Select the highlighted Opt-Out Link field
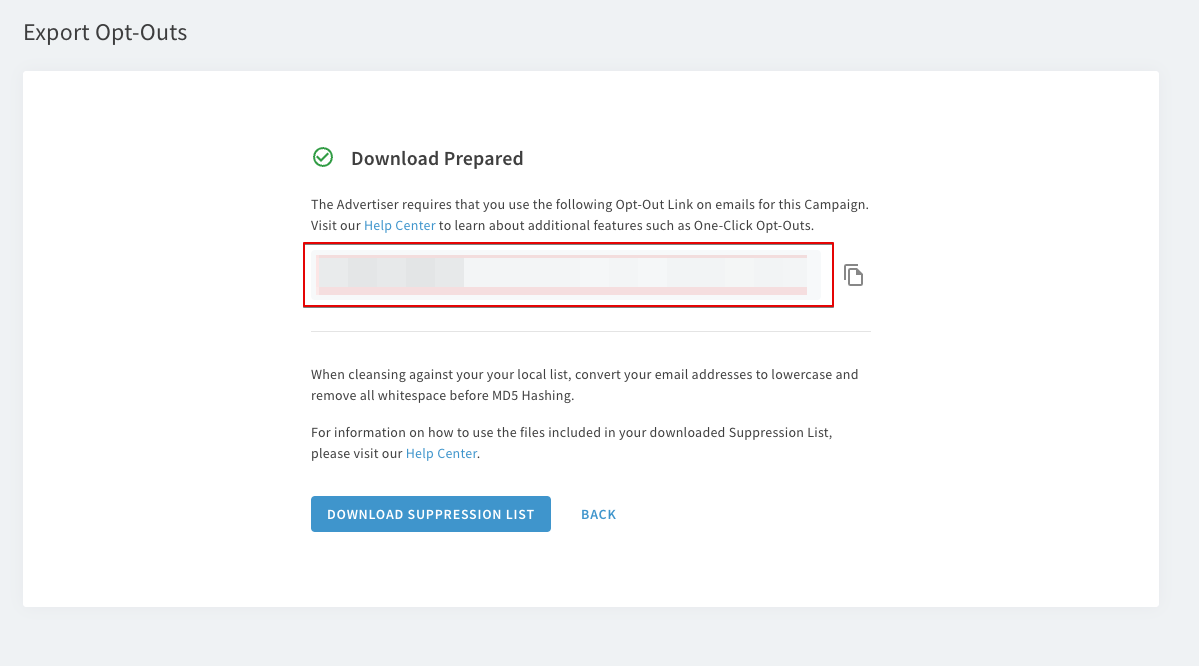The height and width of the screenshot is (666, 1199). (x=568, y=274)
